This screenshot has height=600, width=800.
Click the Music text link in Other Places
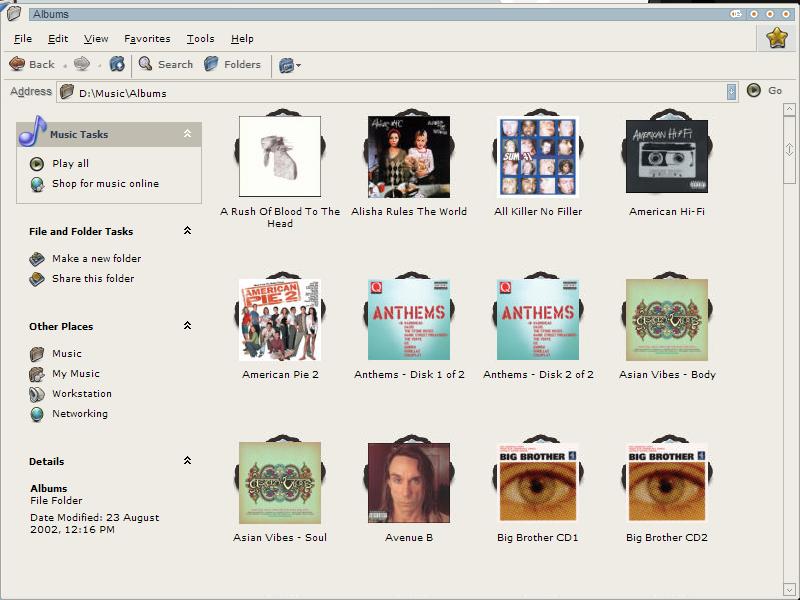[67, 354]
